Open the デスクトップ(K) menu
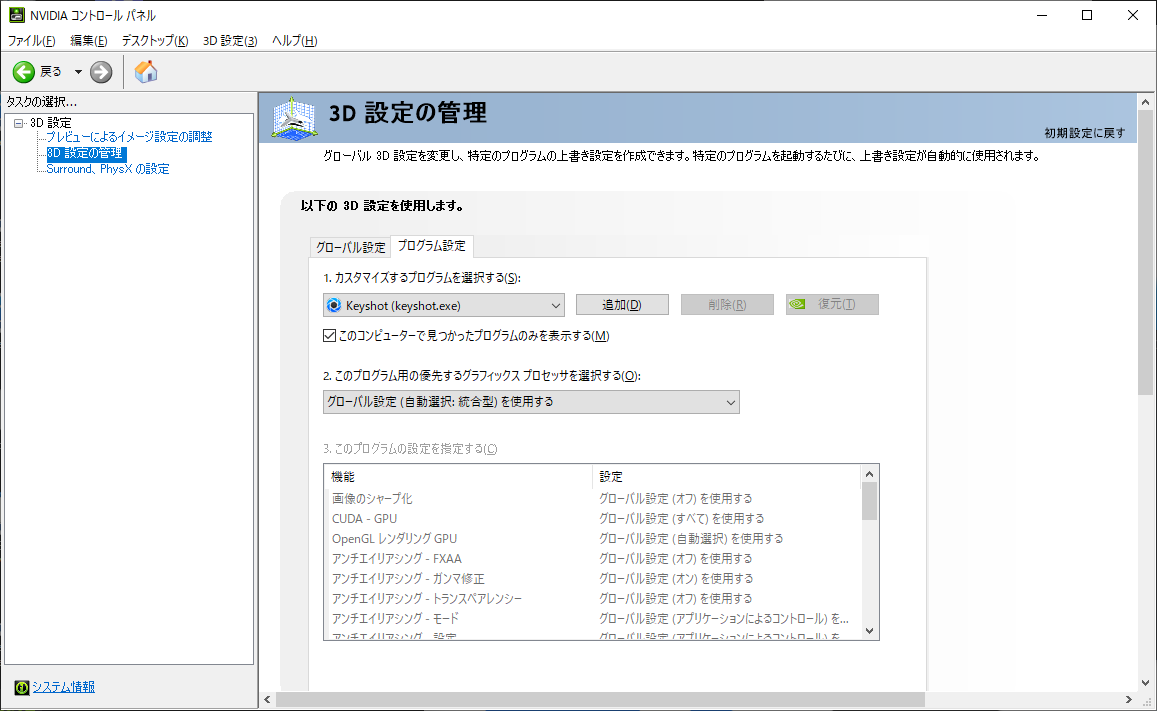The height and width of the screenshot is (711, 1157). click(x=155, y=41)
